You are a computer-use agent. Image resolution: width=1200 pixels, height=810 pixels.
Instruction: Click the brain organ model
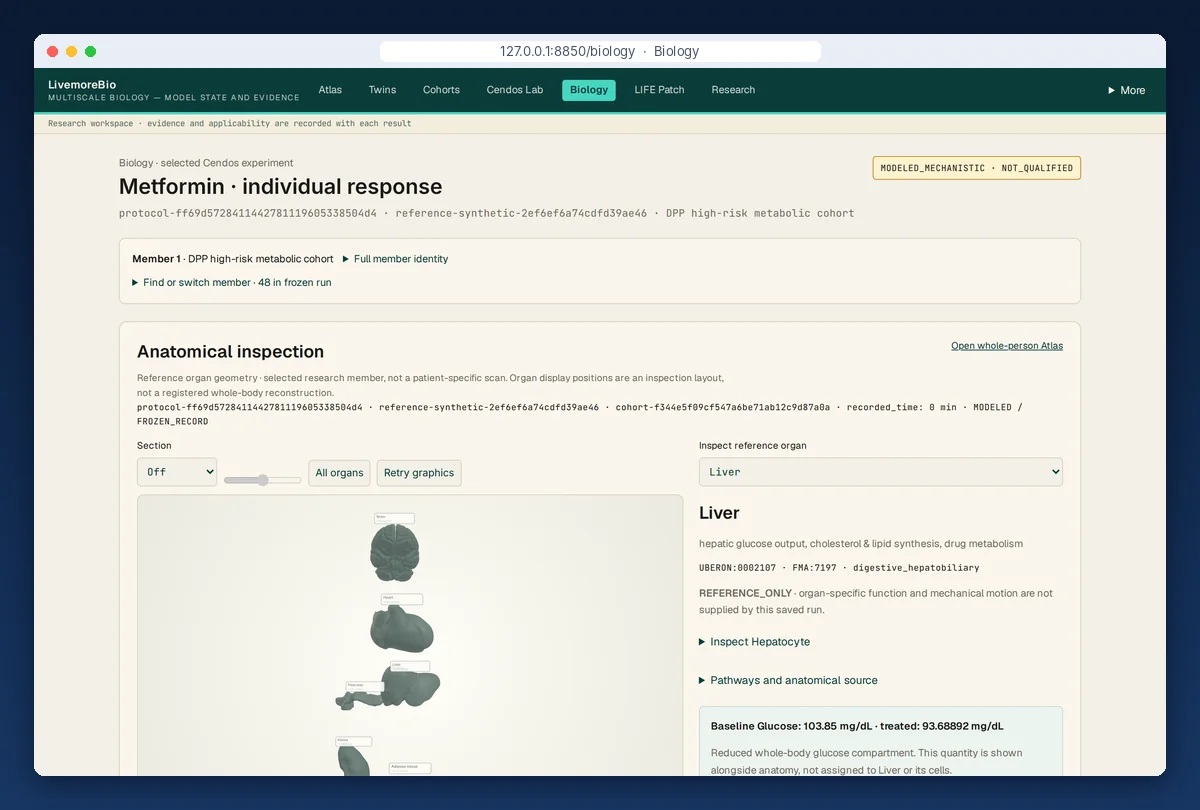pos(394,552)
